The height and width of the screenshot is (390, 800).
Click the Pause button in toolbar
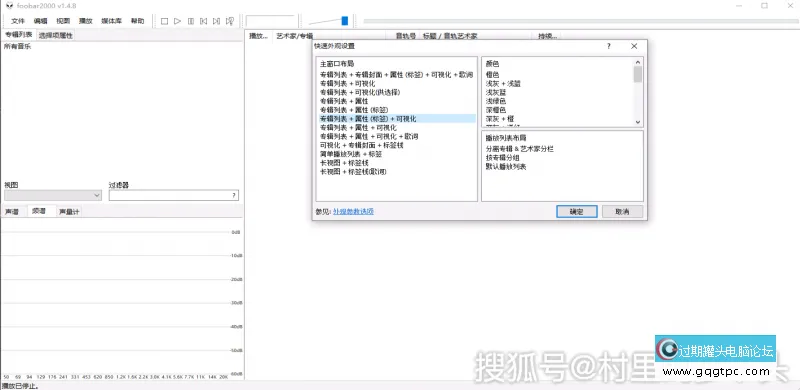tap(191, 21)
